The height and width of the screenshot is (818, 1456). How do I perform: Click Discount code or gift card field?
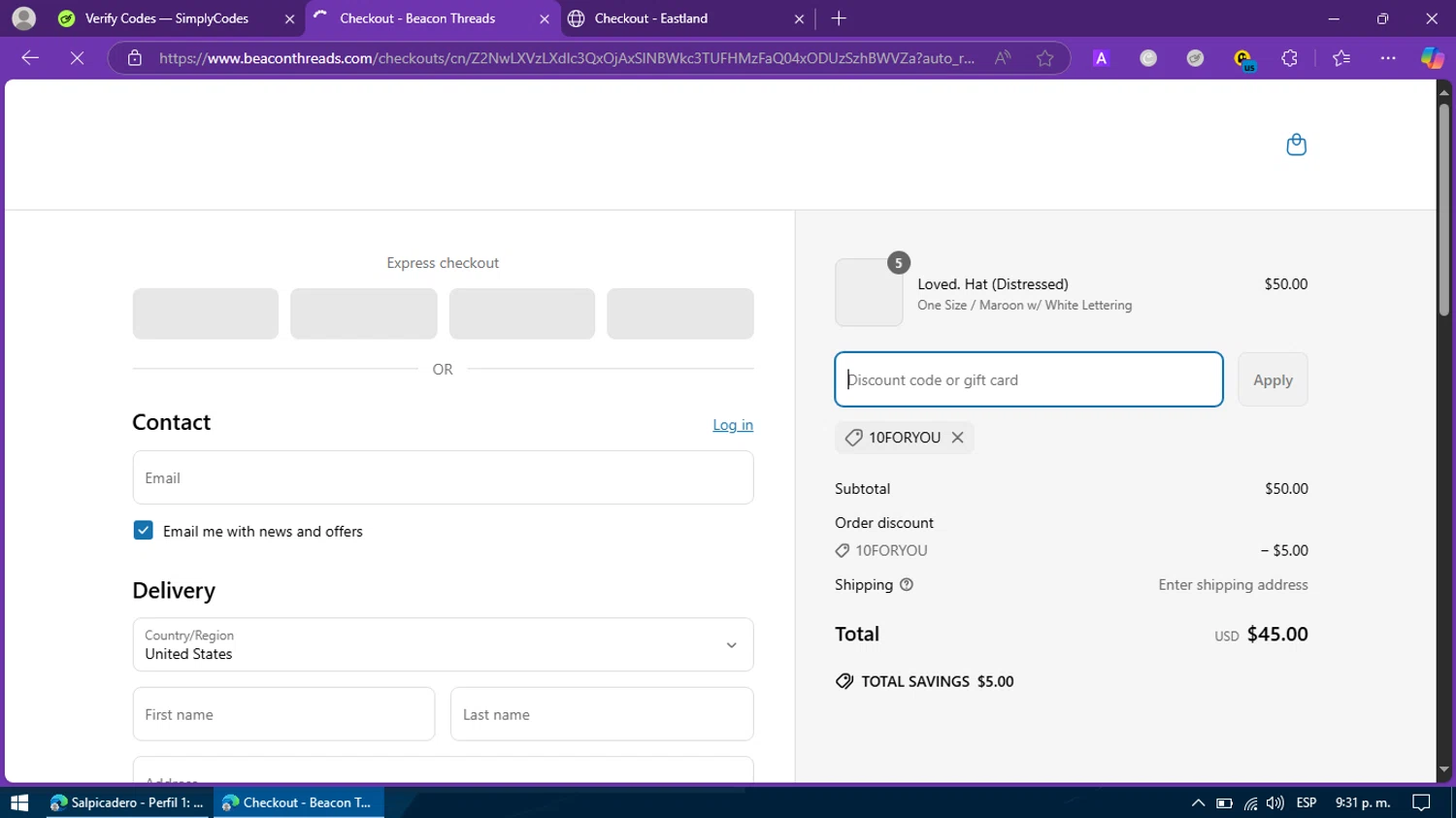coord(1029,379)
